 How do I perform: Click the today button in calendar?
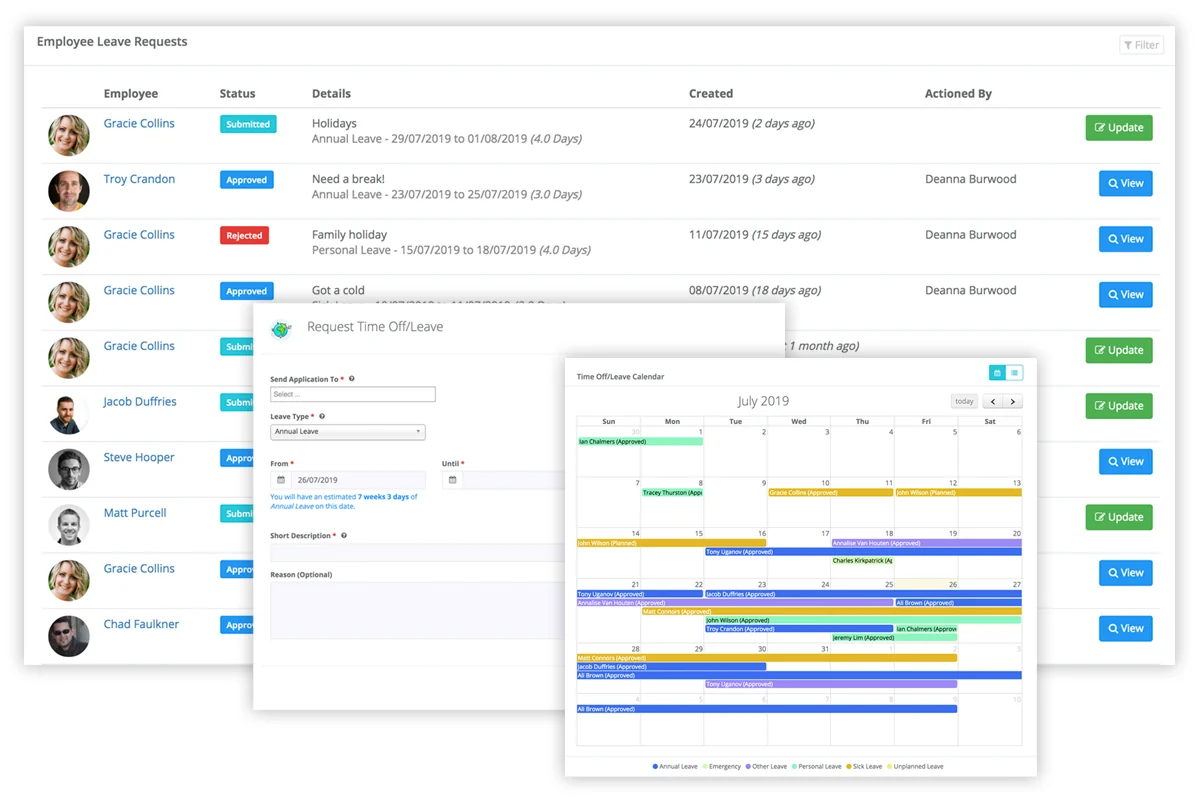point(964,401)
